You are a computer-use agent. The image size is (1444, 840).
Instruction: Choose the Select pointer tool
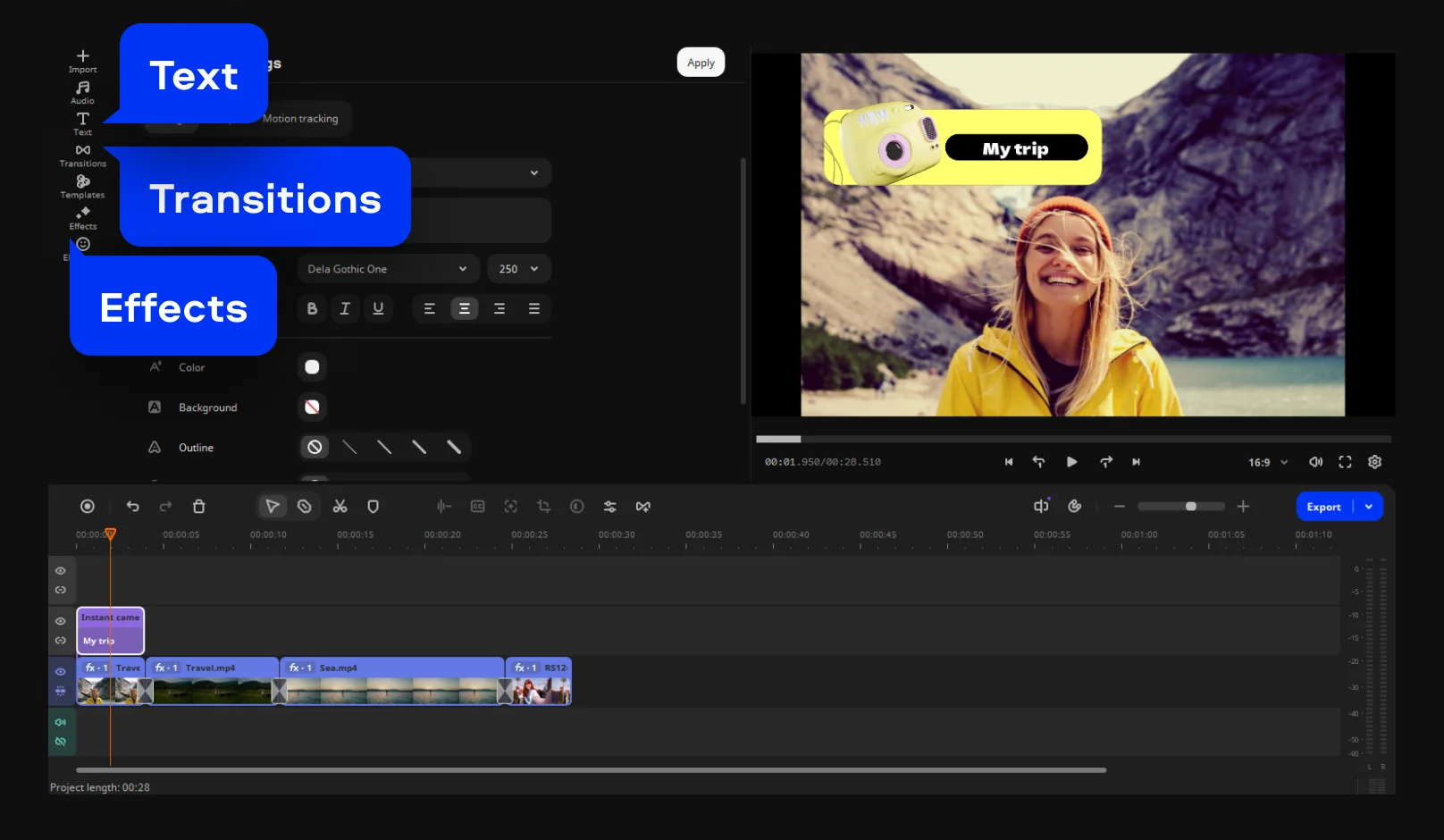[x=272, y=507]
